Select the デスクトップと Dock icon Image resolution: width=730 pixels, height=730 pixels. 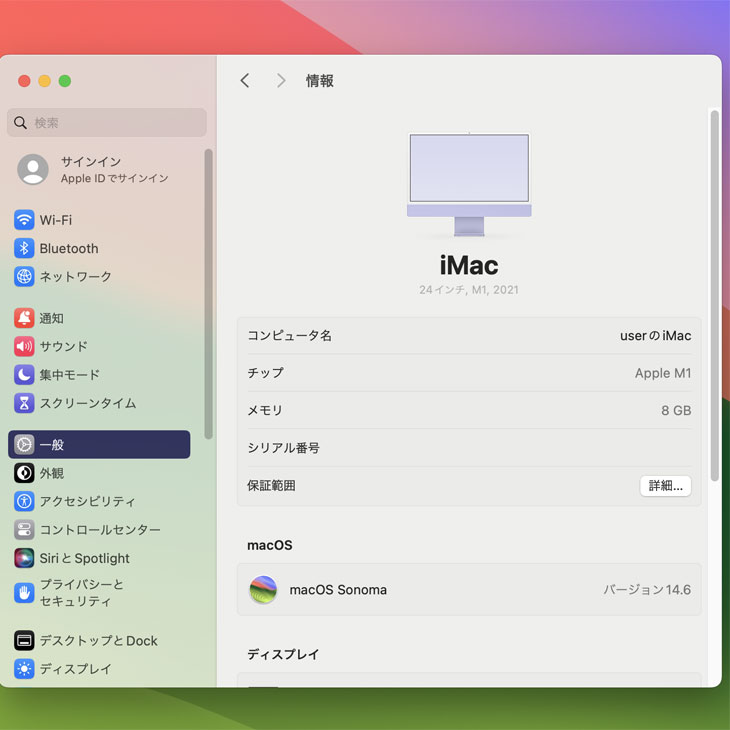tap(24, 641)
